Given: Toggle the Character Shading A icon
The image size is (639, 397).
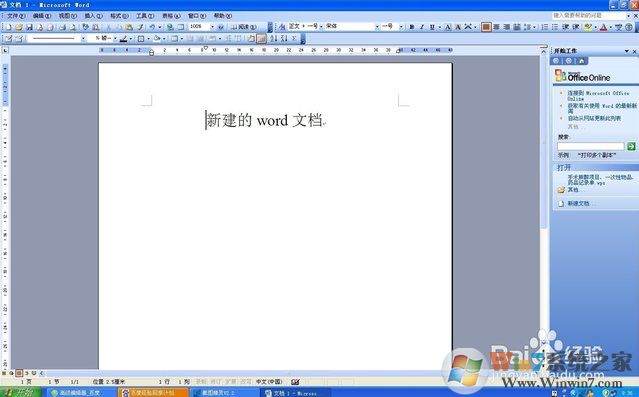Looking at the screenshot, I should pyautogui.click(x=458, y=27).
